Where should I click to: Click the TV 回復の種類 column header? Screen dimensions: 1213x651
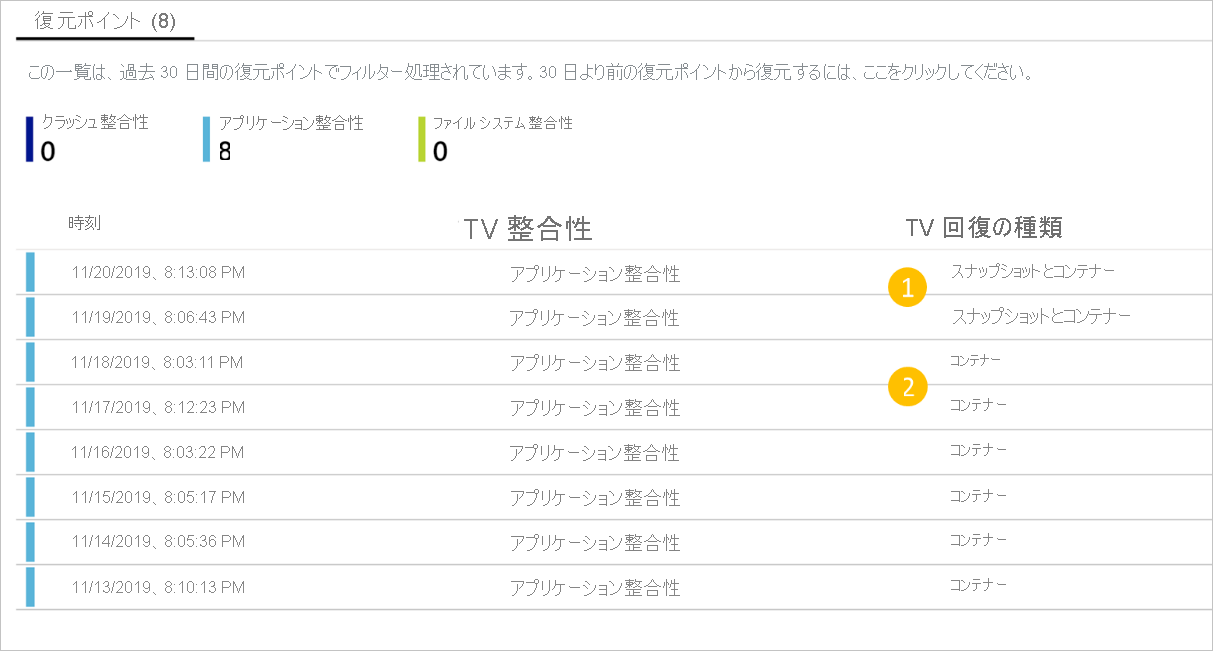pos(984,228)
